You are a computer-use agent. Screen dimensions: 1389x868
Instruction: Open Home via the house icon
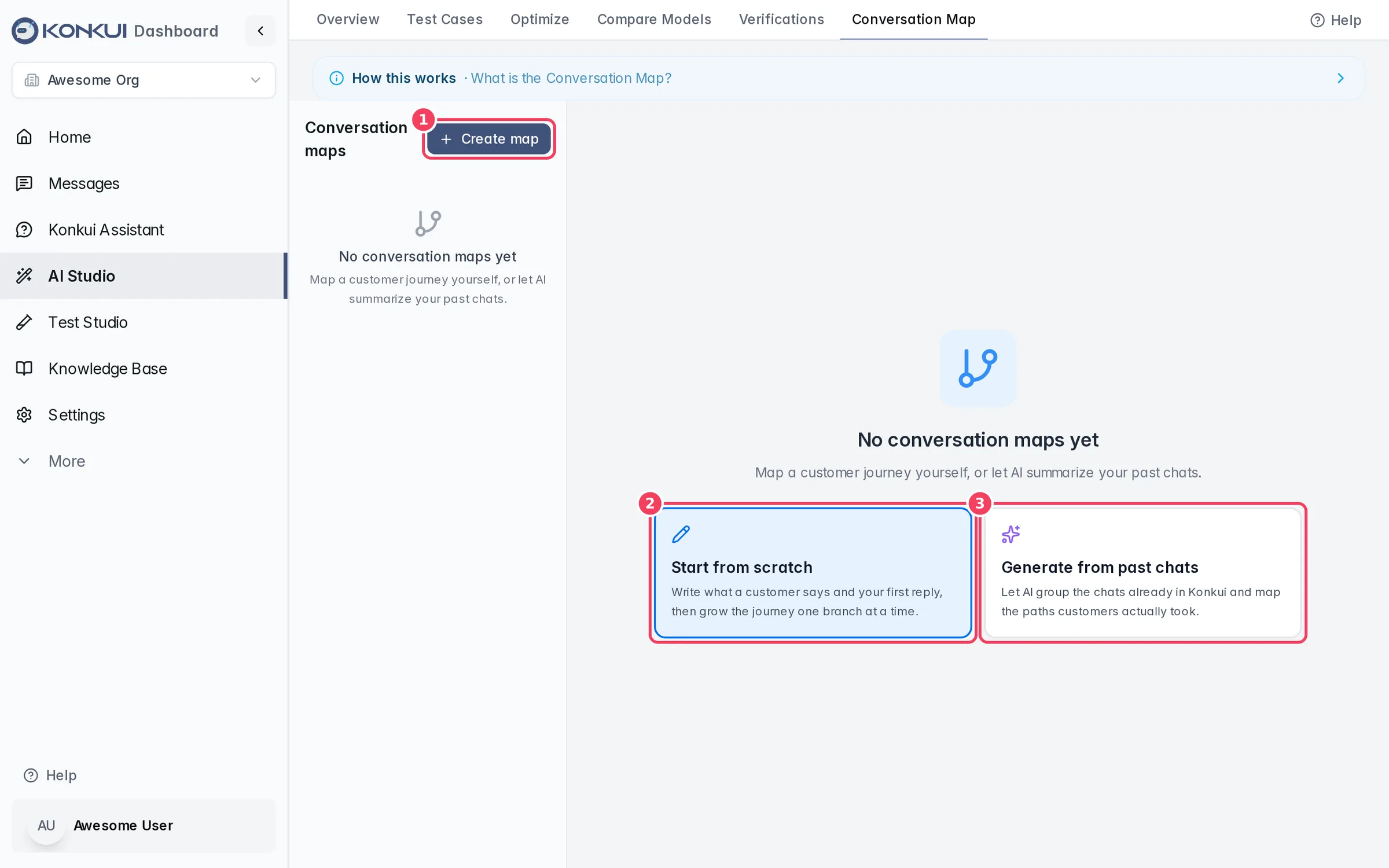[24, 137]
